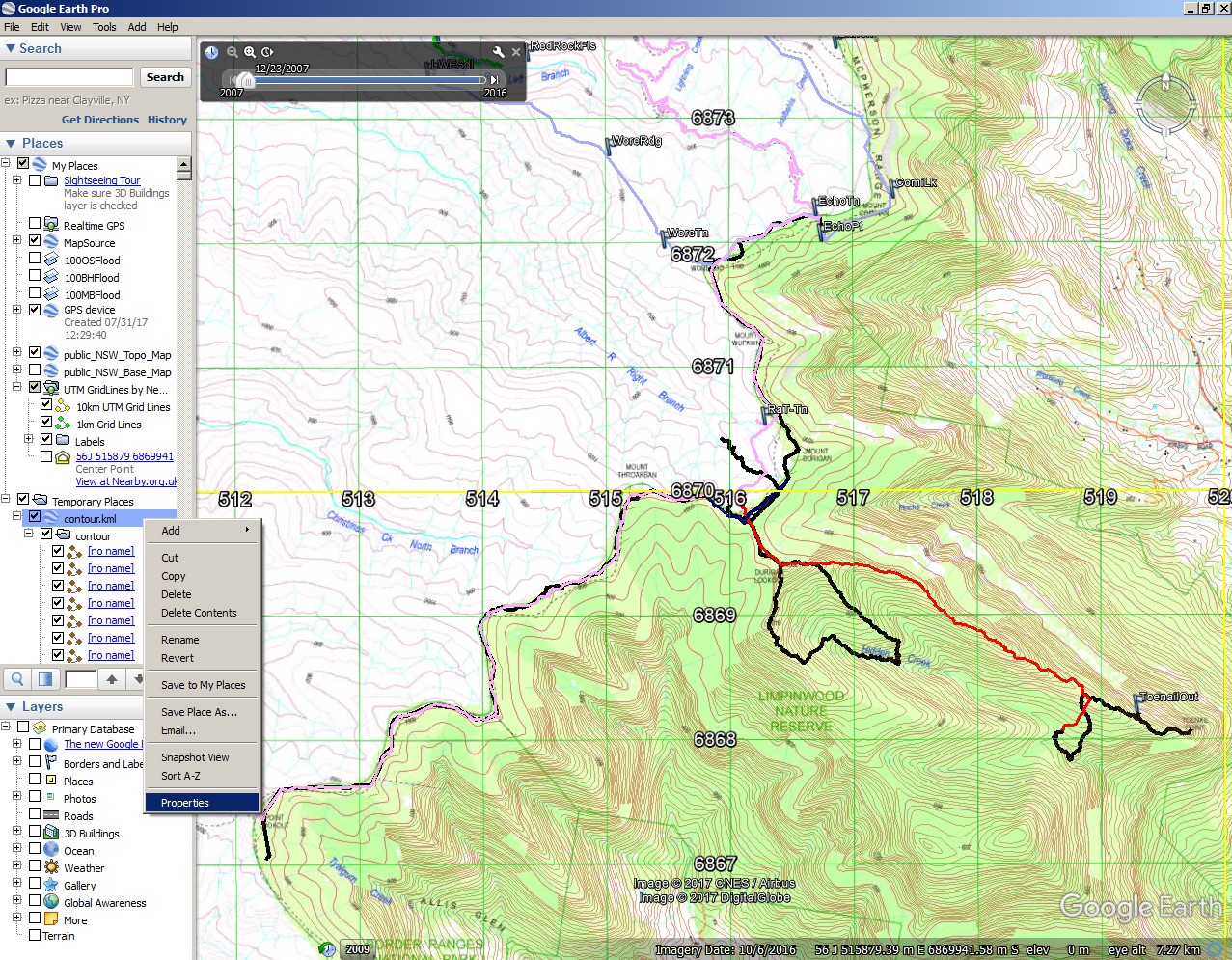Screen dimensions: 1232x960
Task: Click the compass north indicator
Action: click(x=1165, y=85)
